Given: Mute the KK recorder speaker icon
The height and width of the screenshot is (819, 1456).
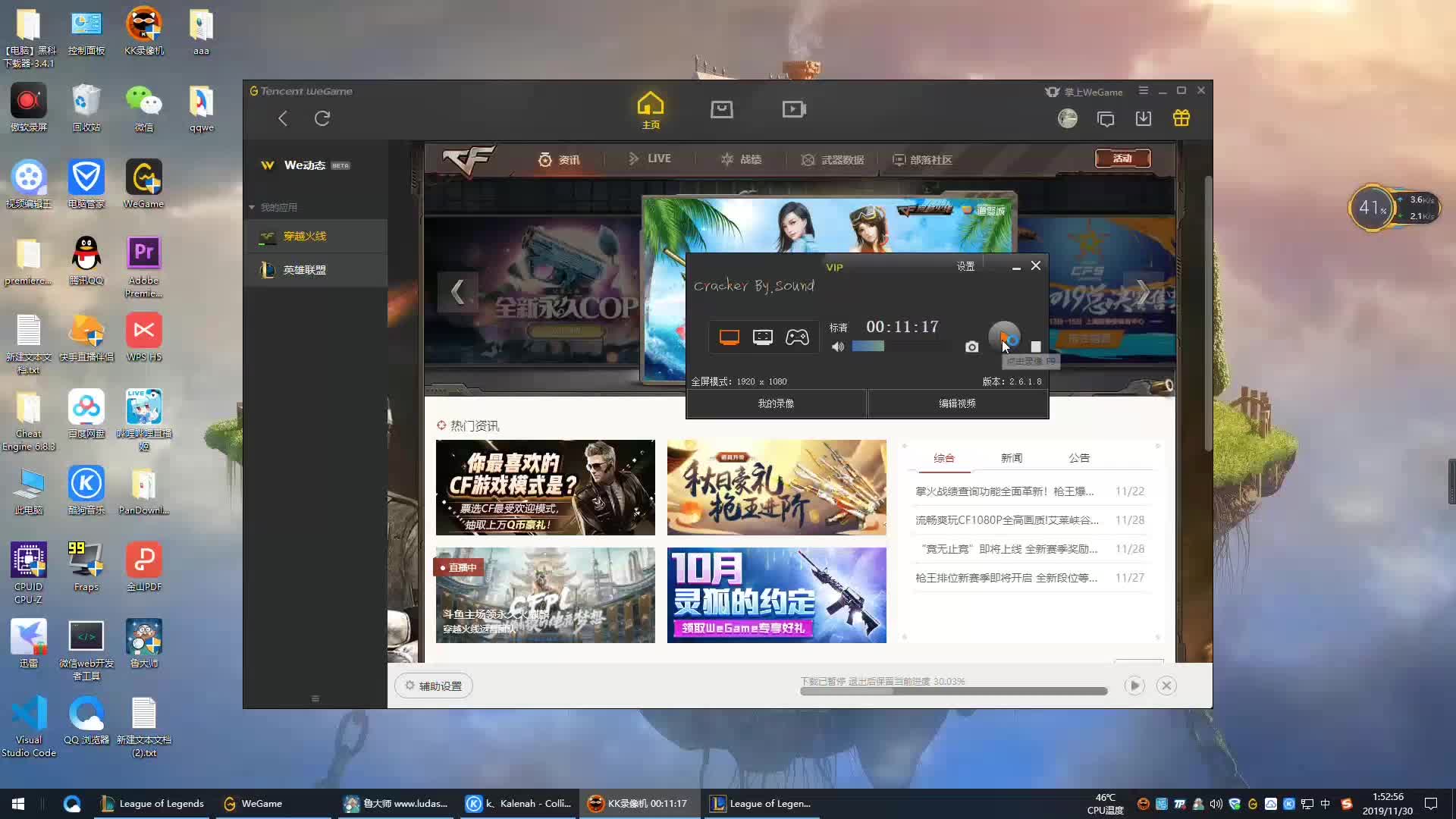Looking at the screenshot, I should click(837, 347).
